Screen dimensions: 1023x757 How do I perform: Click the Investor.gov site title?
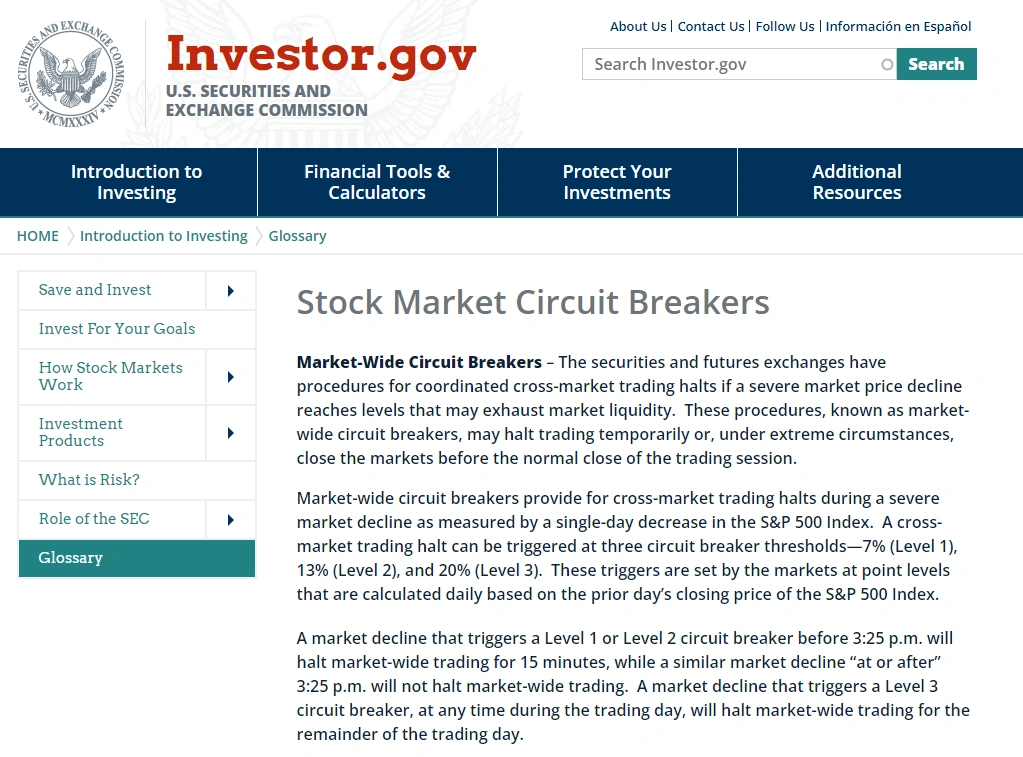click(x=321, y=54)
